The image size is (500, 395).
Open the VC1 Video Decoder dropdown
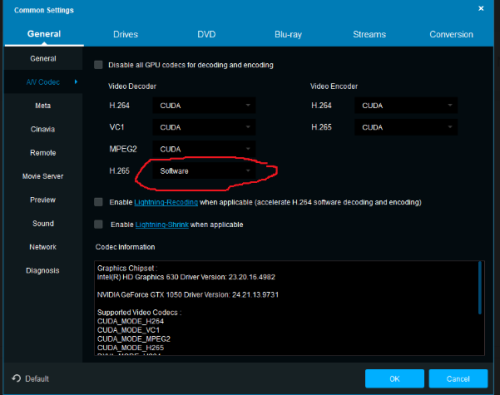tap(204, 127)
